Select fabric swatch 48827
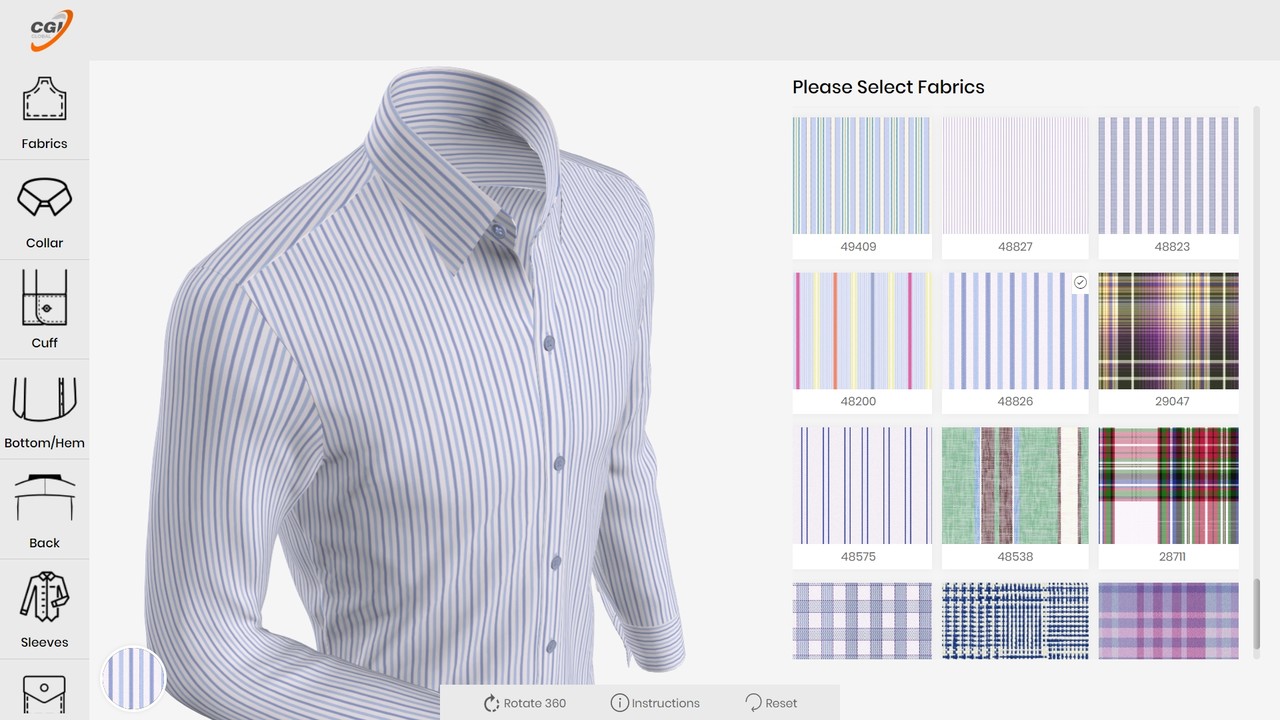Image resolution: width=1280 pixels, height=720 pixels. click(1015, 175)
